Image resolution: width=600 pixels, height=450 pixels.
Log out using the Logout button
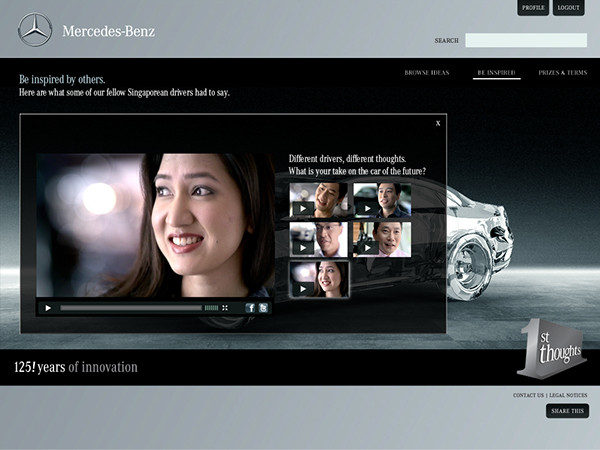[568, 8]
